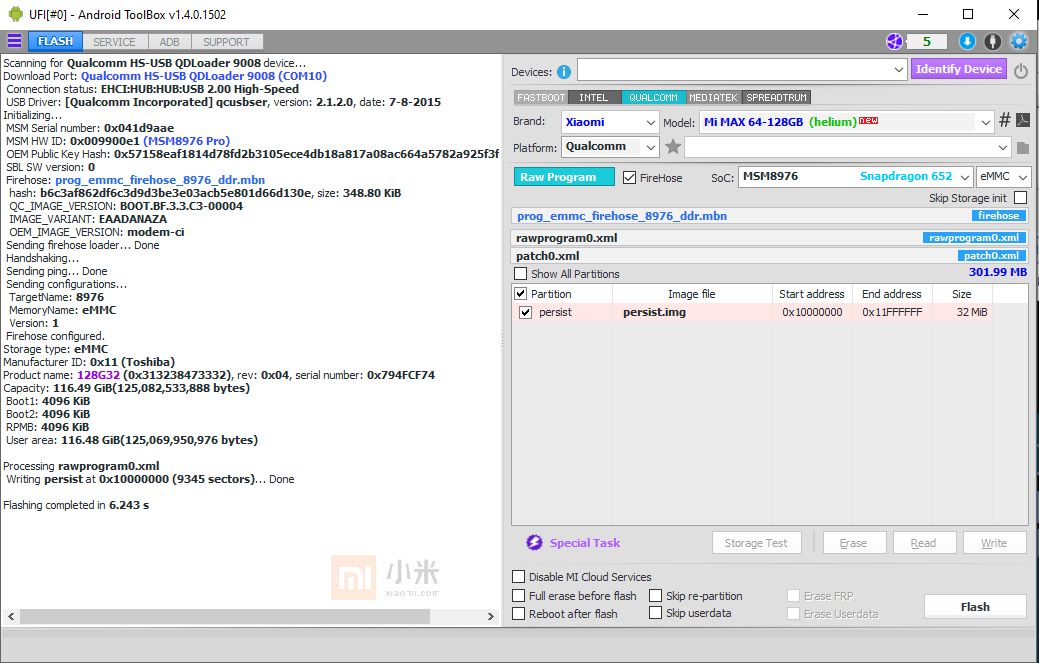The width and height of the screenshot is (1039, 663).
Task: Click the log scroll right arrow
Action: pos(490,616)
